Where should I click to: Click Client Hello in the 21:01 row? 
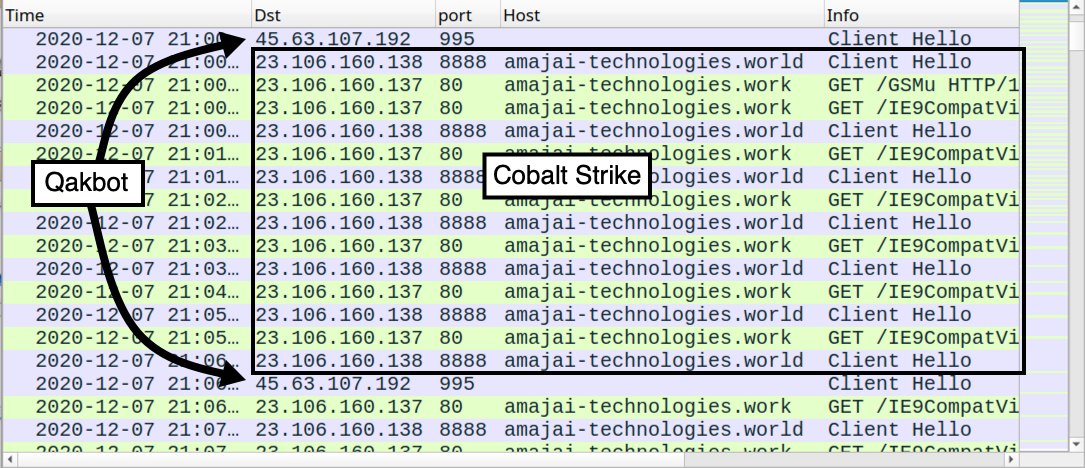pyautogui.click(x=900, y=177)
